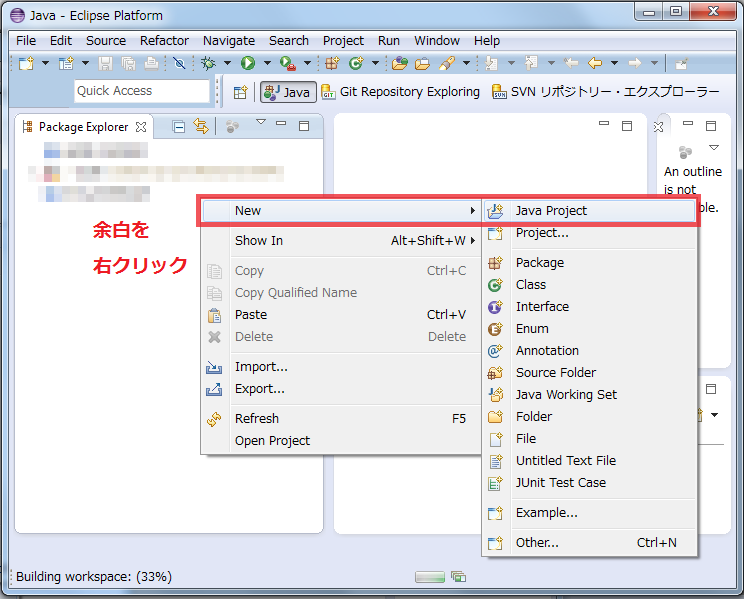Open dropdown arrow next to Search icon
This screenshot has height=599, width=744.
click(x=466, y=63)
